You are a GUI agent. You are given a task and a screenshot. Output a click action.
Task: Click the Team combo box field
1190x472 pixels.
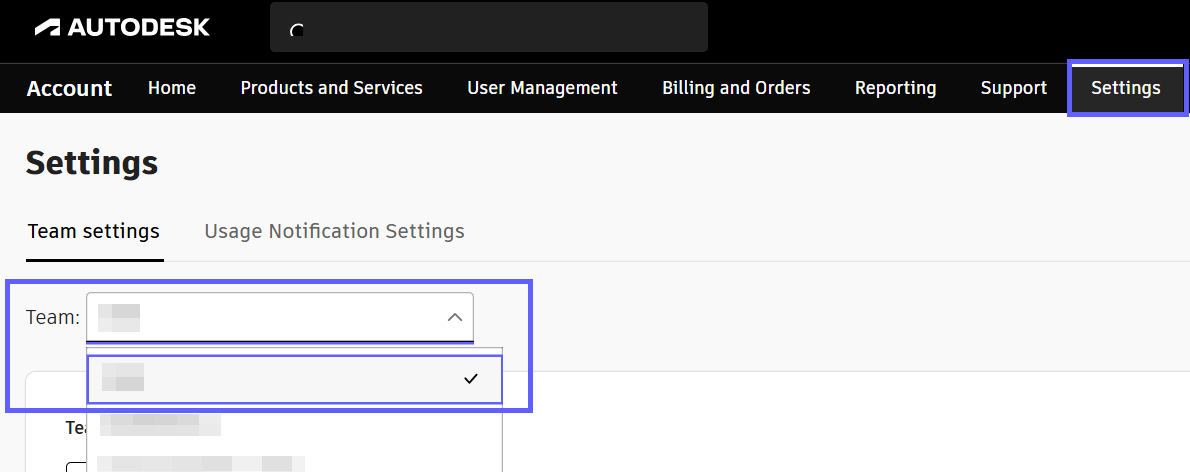pos(280,317)
